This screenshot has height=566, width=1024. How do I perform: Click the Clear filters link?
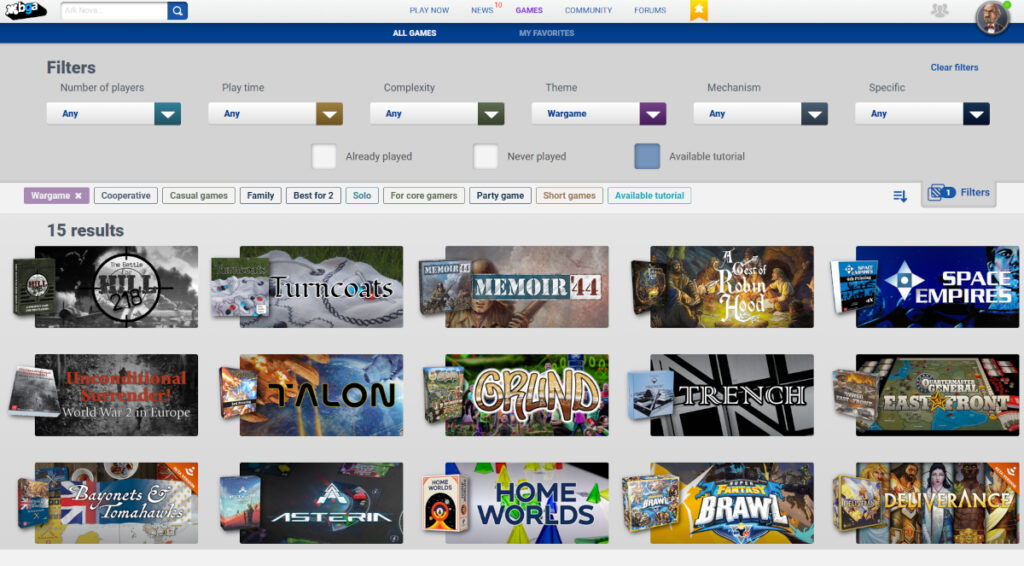[954, 68]
